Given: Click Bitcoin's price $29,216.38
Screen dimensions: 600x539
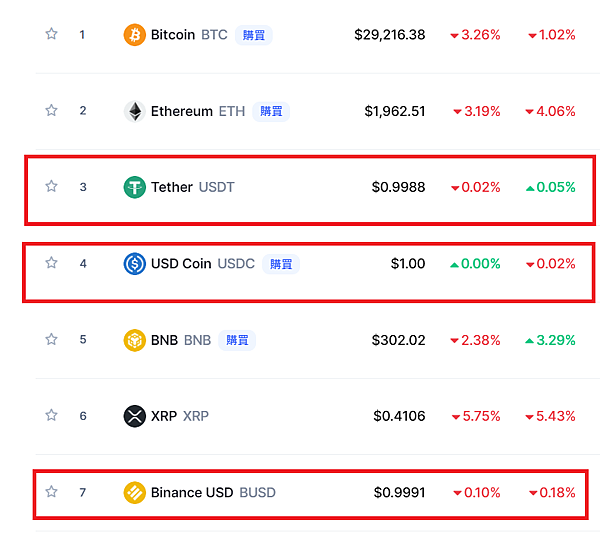Looking at the screenshot, I should [x=389, y=35].
